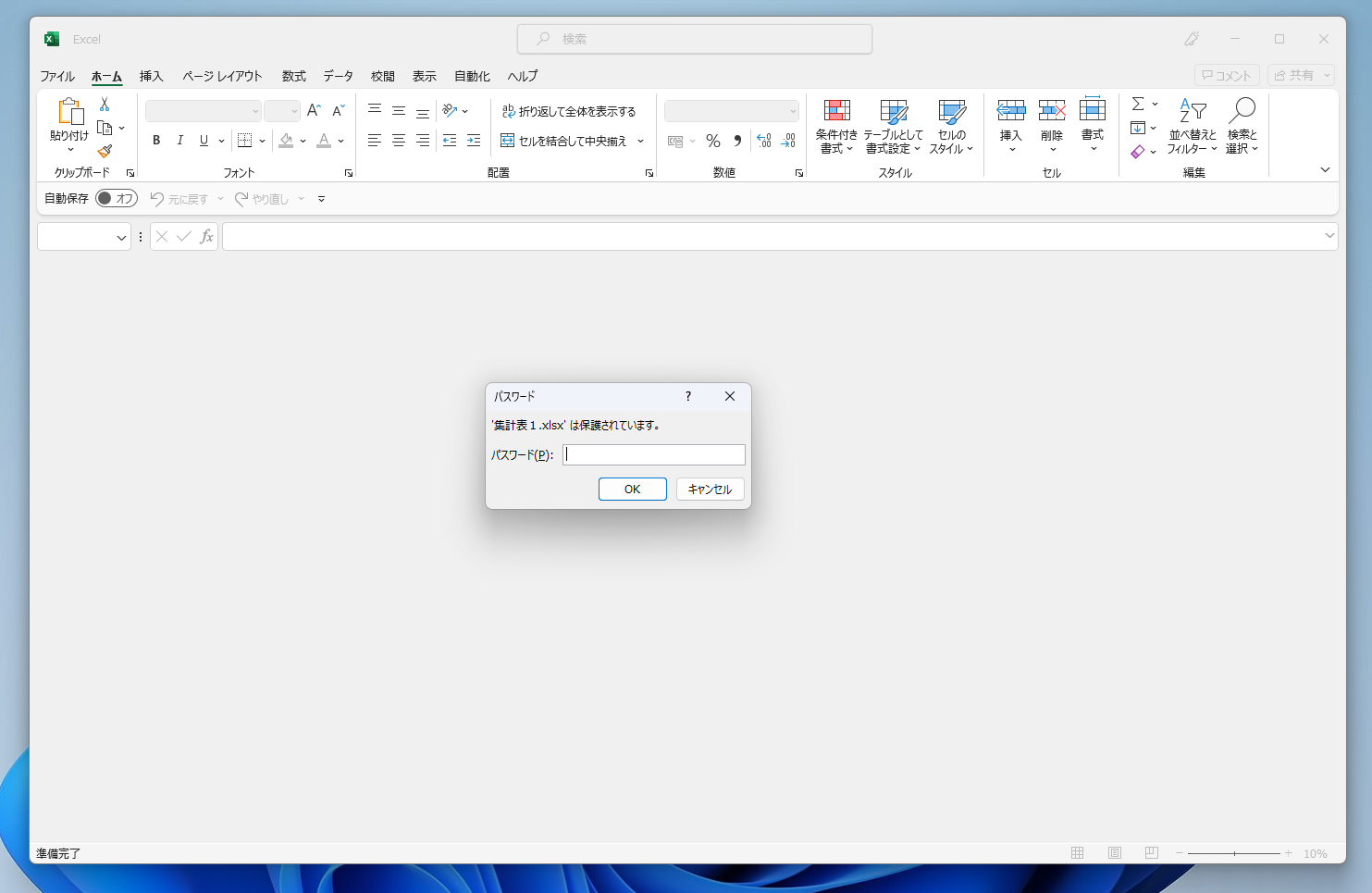Click the Borders icon
The image size is (1372, 893).
point(244,141)
